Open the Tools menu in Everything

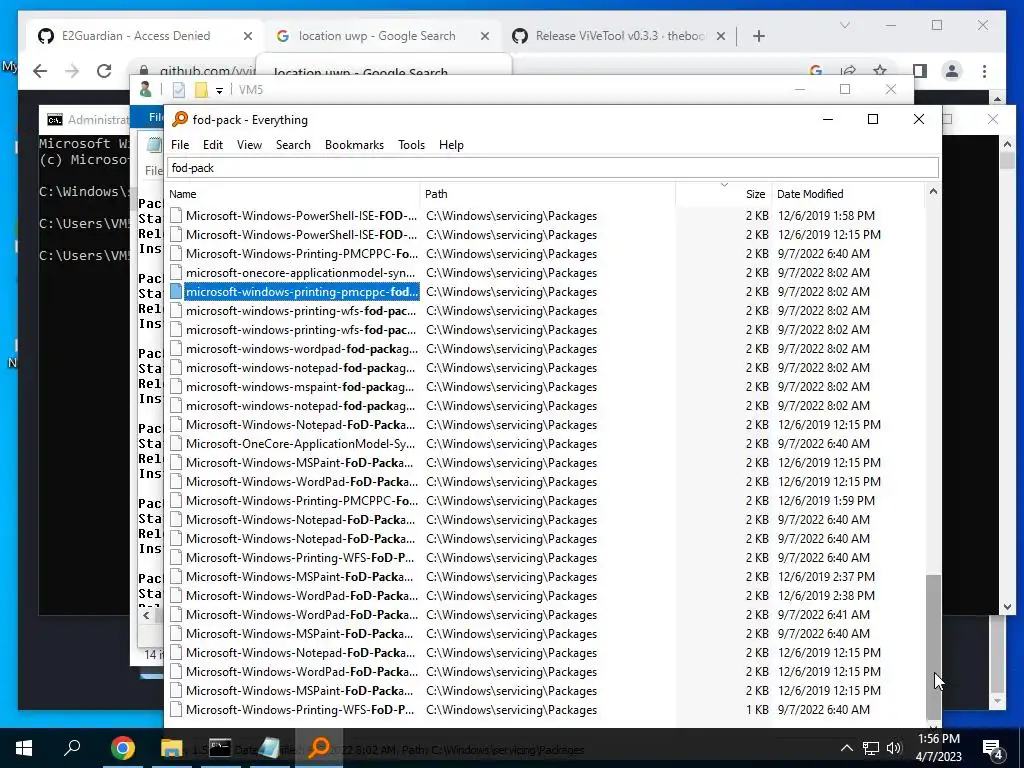click(411, 145)
